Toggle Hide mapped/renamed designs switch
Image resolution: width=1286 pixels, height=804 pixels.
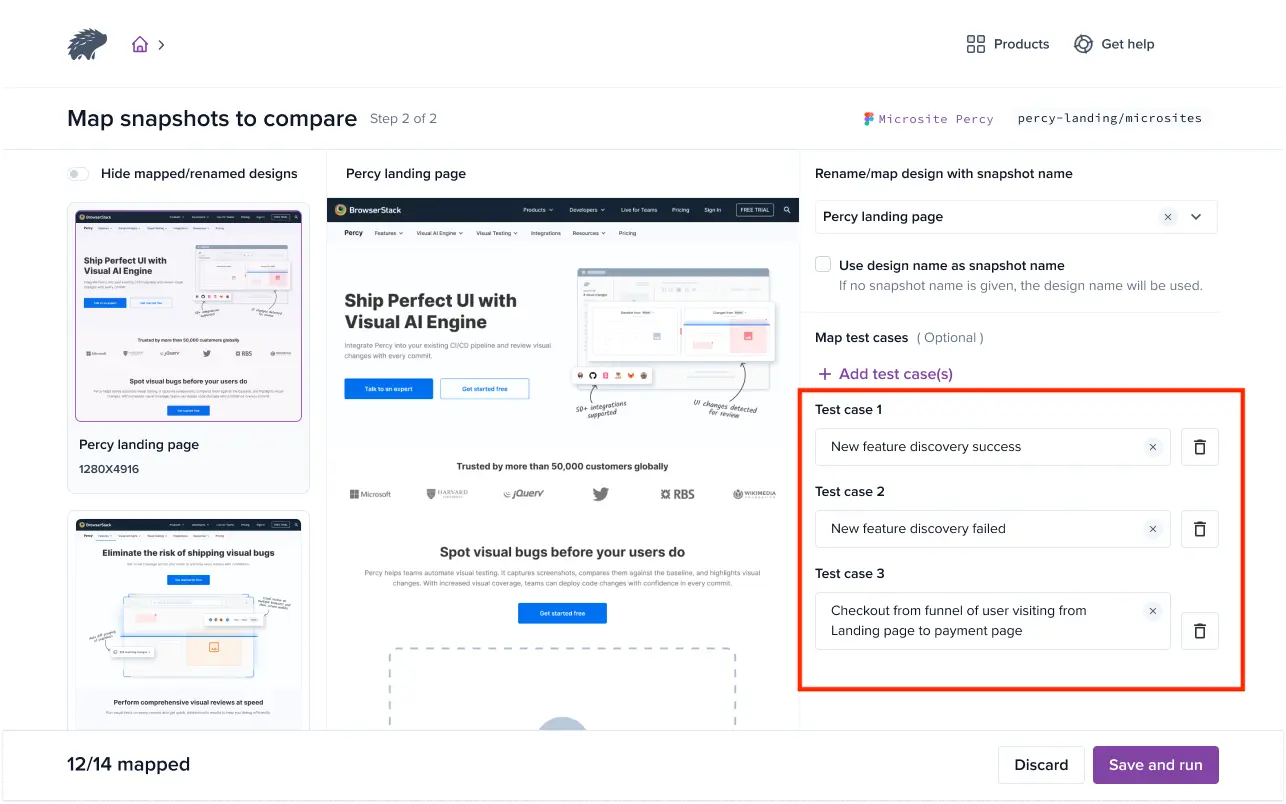(x=79, y=174)
